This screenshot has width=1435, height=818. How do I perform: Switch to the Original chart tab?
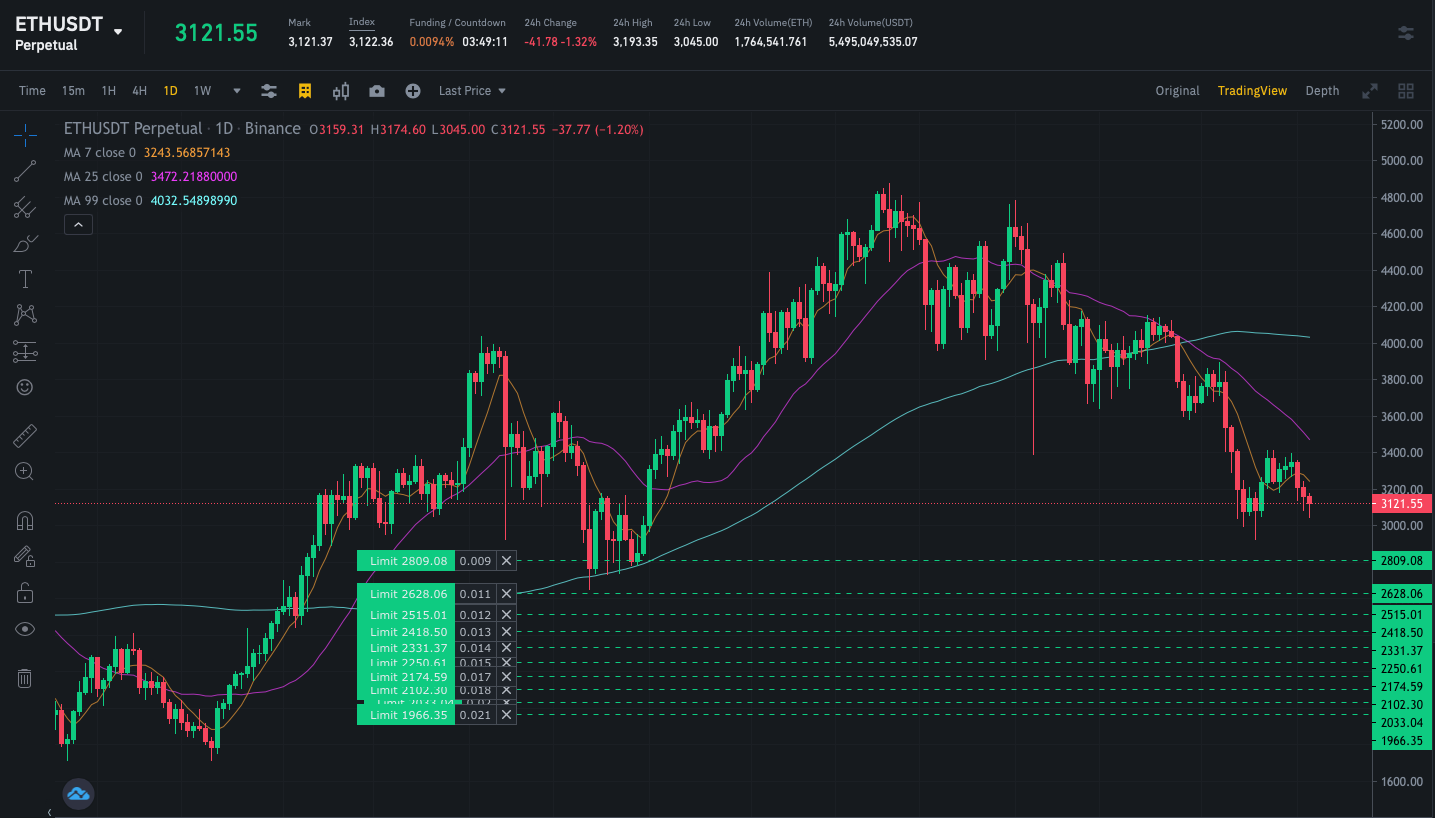coord(1177,91)
